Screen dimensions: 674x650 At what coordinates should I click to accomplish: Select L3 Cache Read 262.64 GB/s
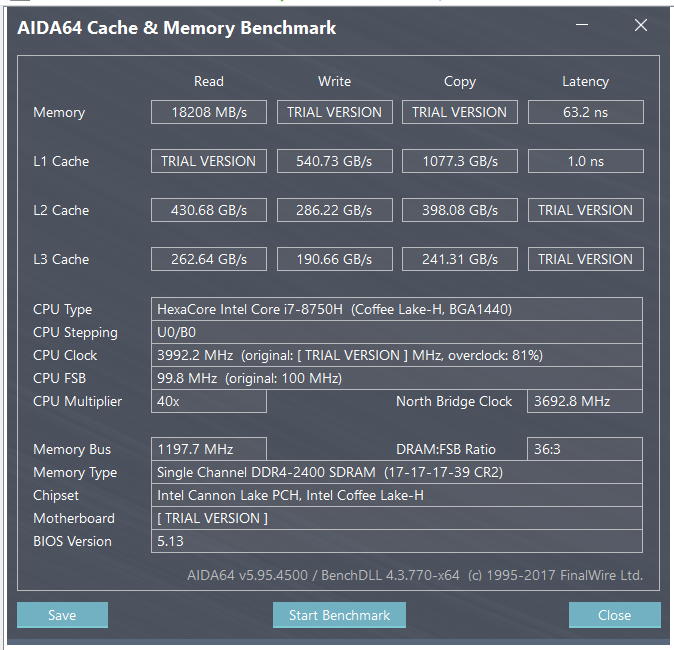click(209, 259)
